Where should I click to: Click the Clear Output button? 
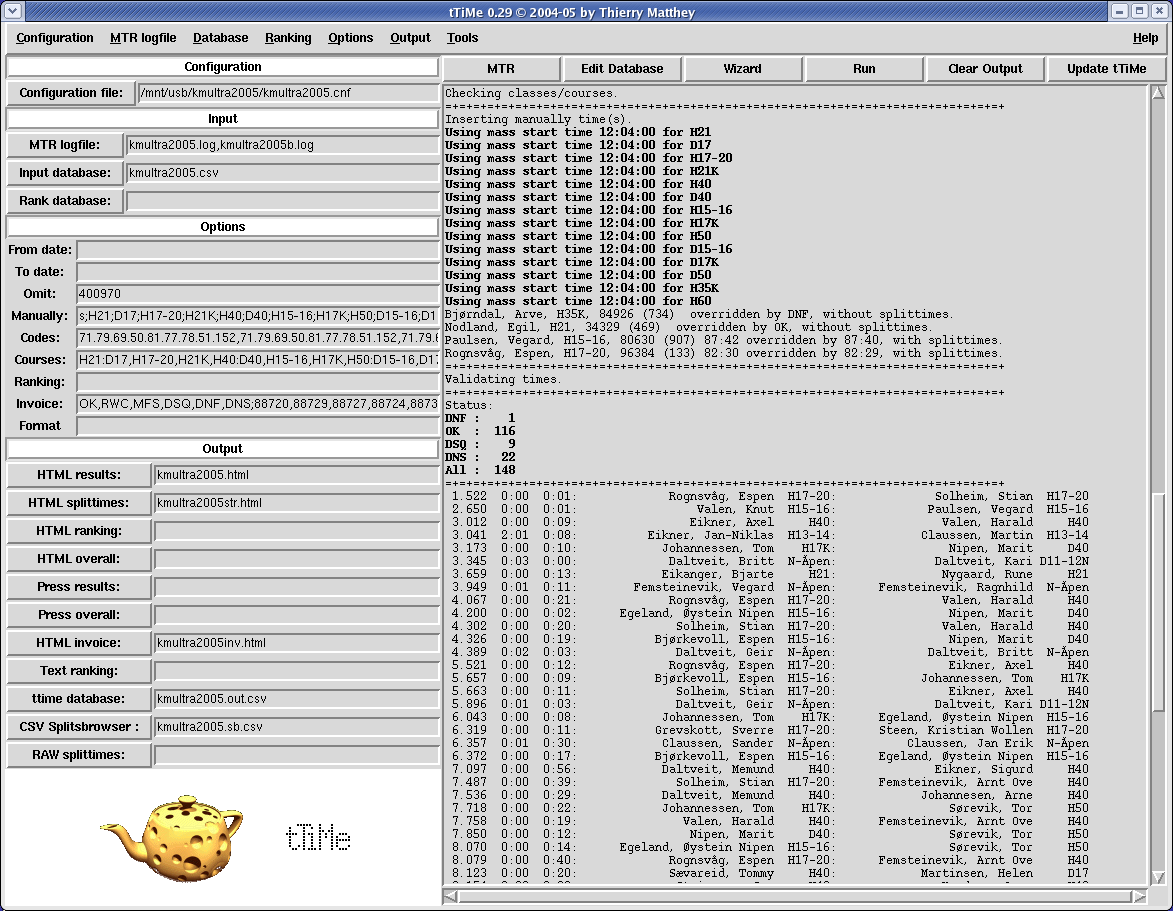click(985, 69)
